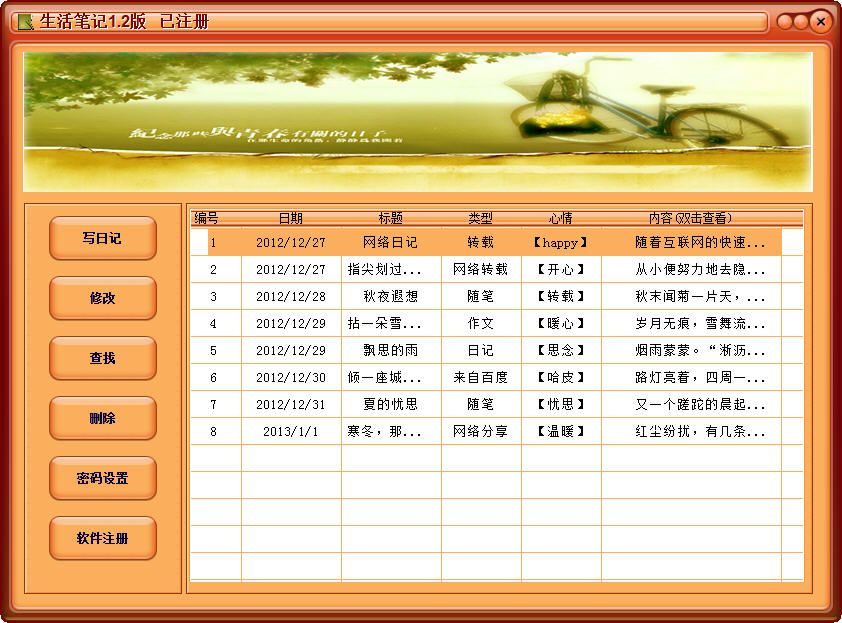Click the 删除 button to delete an entry
842x623 pixels.
click(102, 418)
